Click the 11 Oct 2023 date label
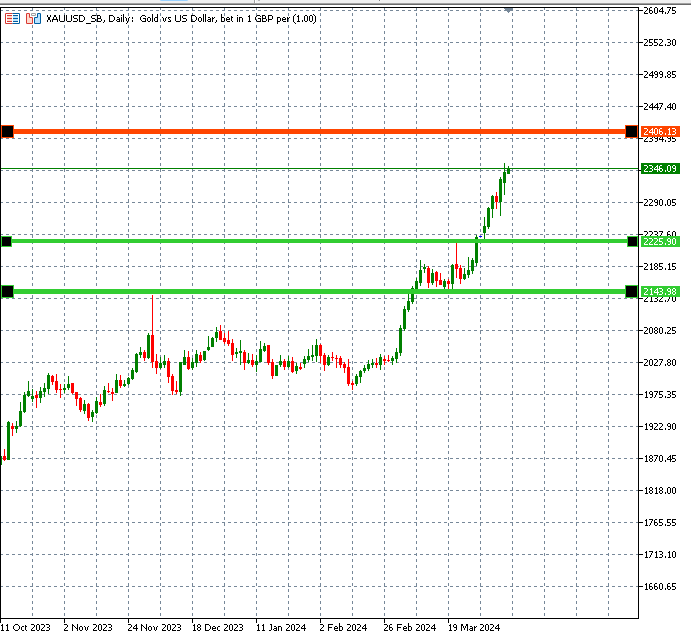The image size is (691, 637). (25, 628)
